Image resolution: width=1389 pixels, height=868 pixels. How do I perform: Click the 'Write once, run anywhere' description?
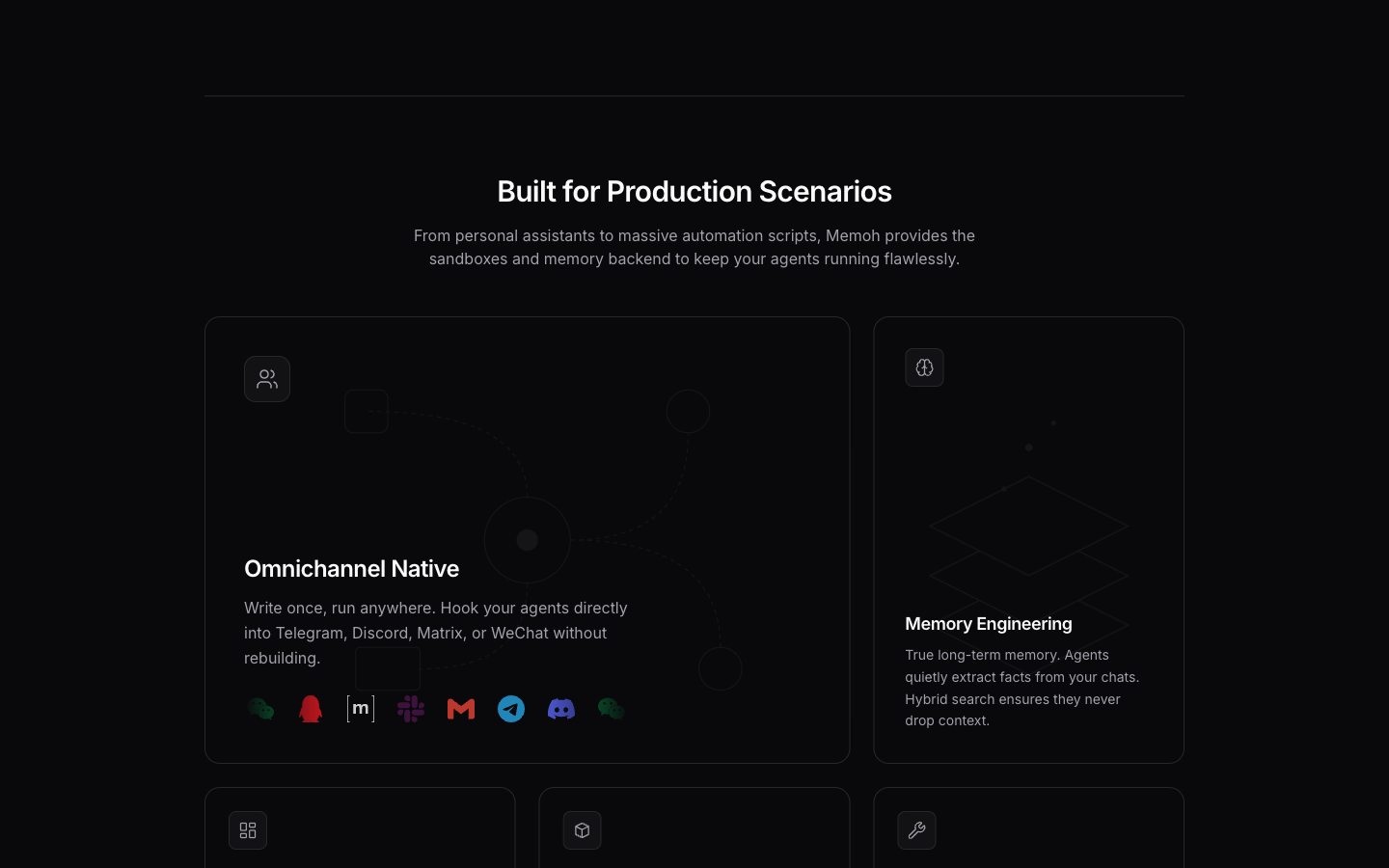click(x=436, y=633)
